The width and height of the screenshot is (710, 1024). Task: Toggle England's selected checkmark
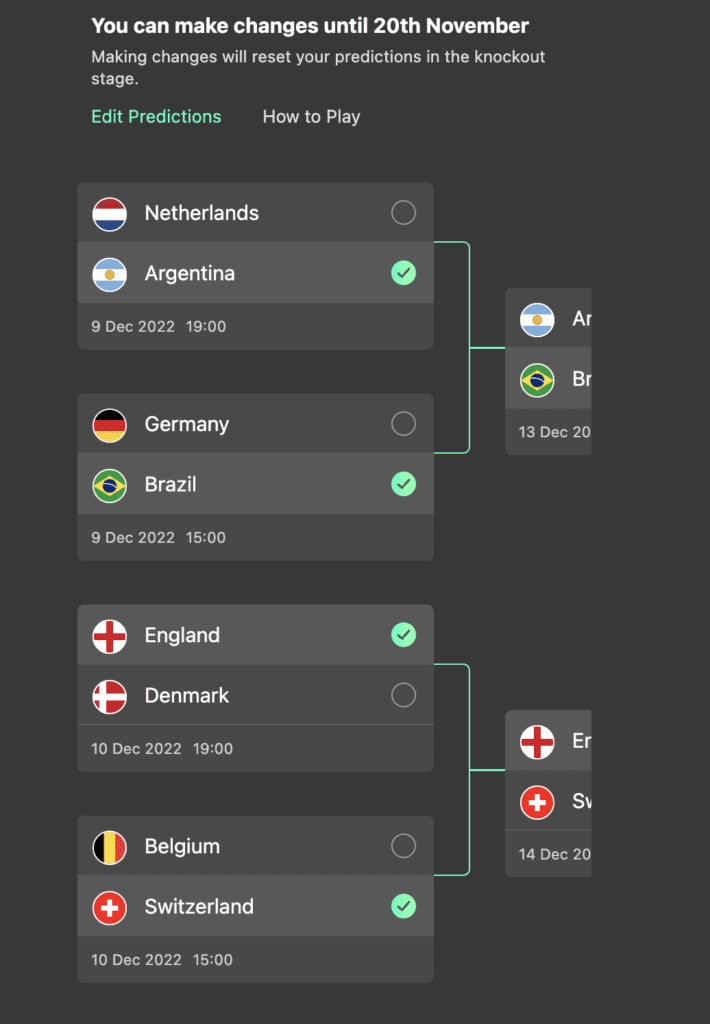403,635
